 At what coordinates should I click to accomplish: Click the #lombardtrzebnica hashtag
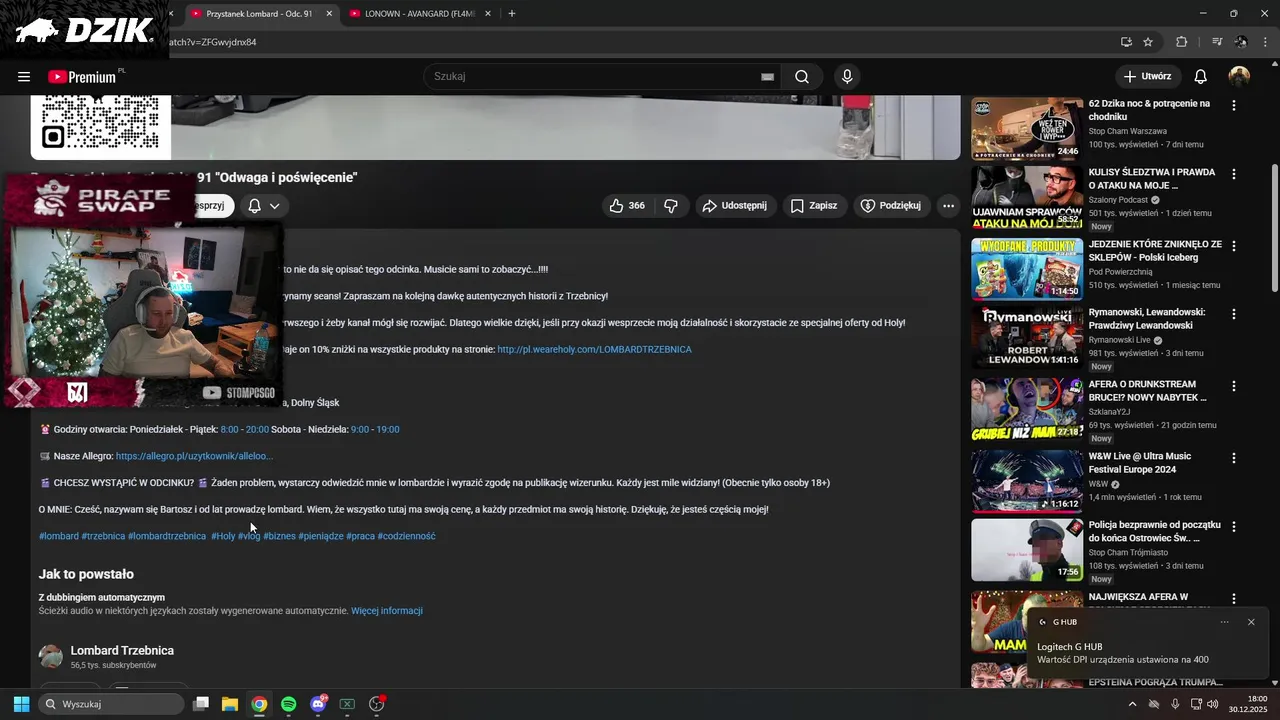point(167,536)
